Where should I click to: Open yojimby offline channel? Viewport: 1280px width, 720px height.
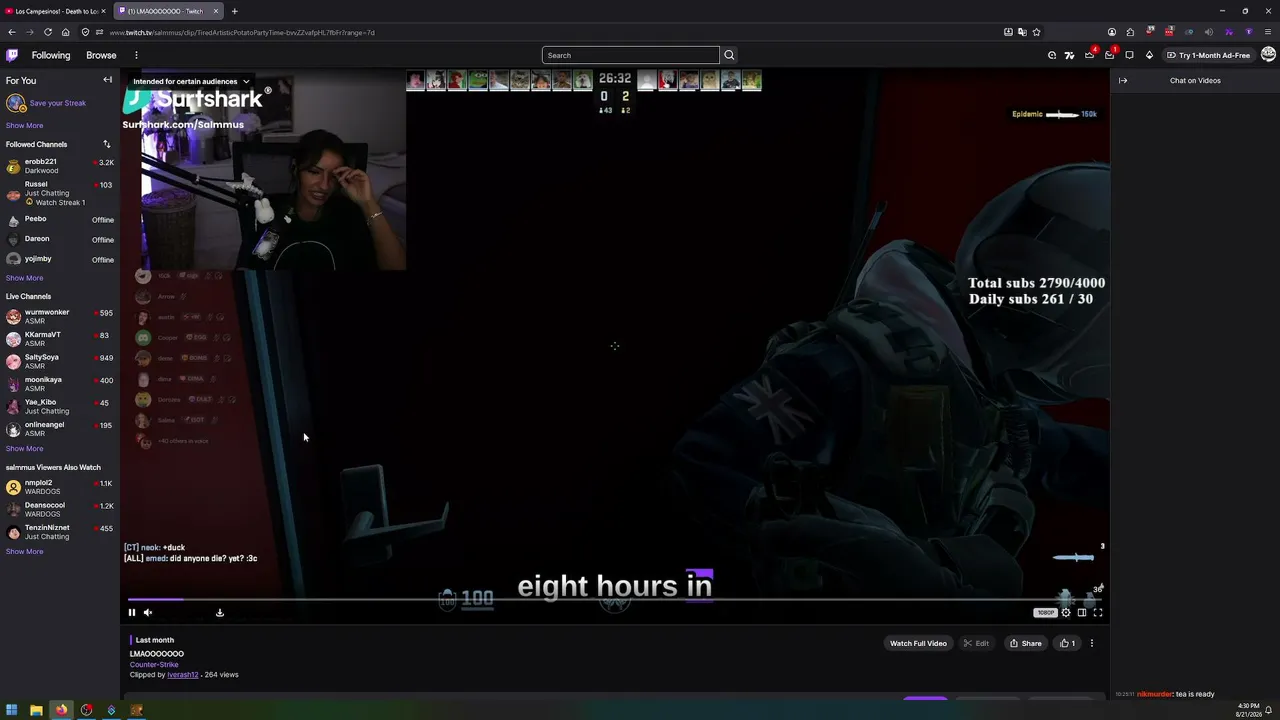(x=60, y=259)
